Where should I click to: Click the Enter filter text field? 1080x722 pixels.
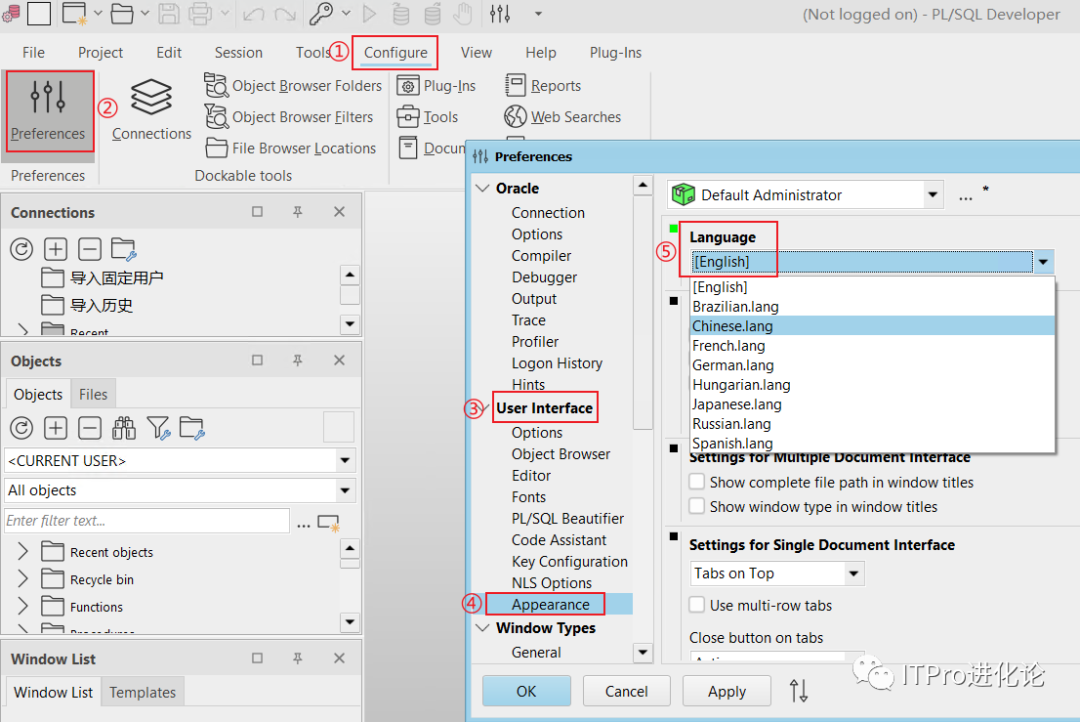click(x=147, y=521)
